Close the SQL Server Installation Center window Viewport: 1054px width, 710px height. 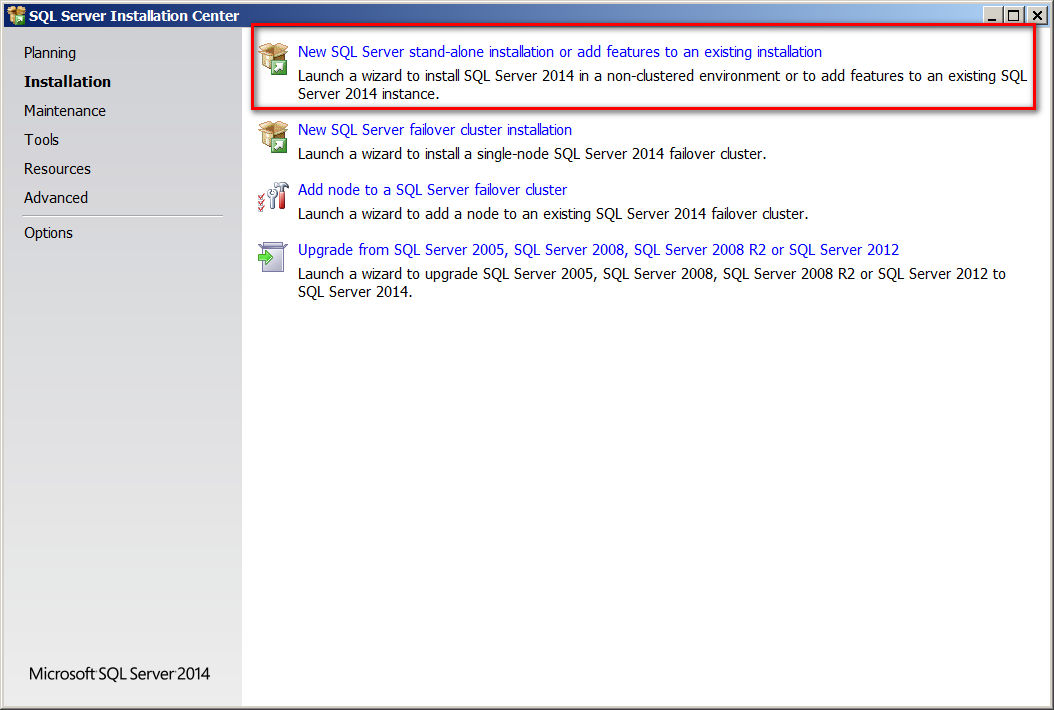click(x=1035, y=15)
